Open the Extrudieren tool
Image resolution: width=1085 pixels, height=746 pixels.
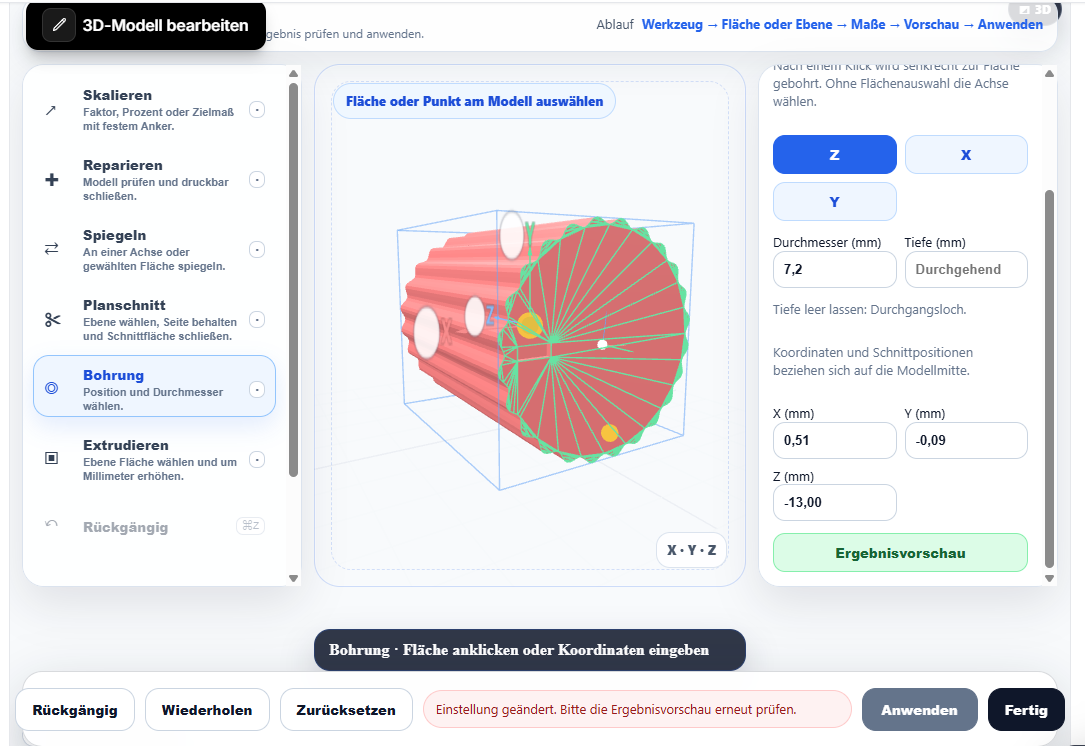pyautogui.click(x=154, y=460)
